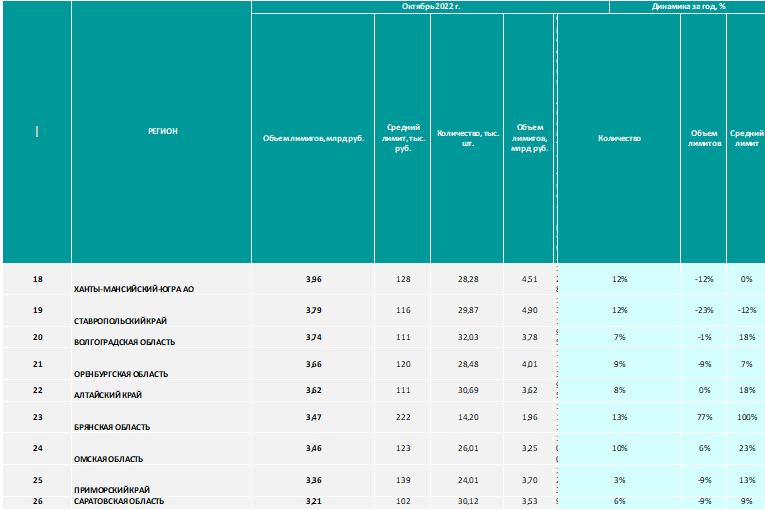
Task: Click quantity 26,01 cell
Action: [x=467, y=448]
